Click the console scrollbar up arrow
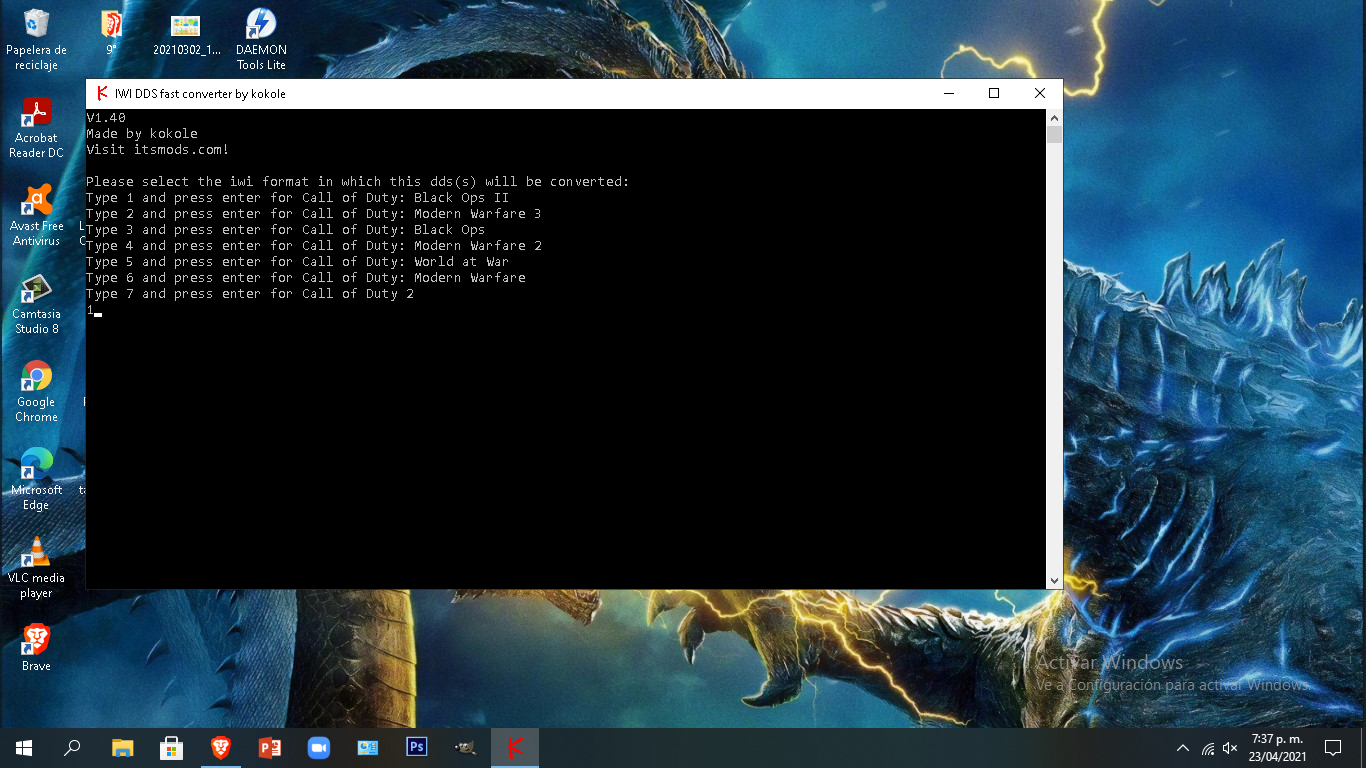This screenshot has height=768, width=1366. click(1054, 117)
